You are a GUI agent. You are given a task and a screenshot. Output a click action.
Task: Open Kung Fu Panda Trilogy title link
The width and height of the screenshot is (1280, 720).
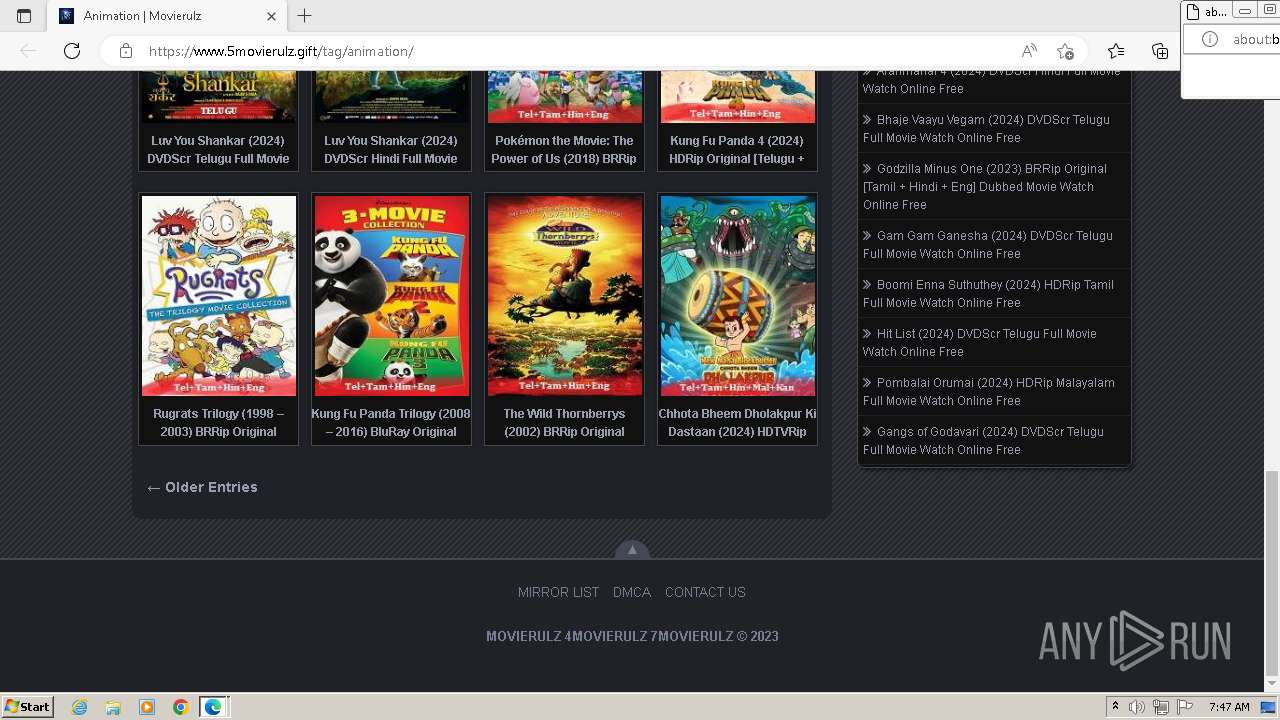tap(391, 422)
